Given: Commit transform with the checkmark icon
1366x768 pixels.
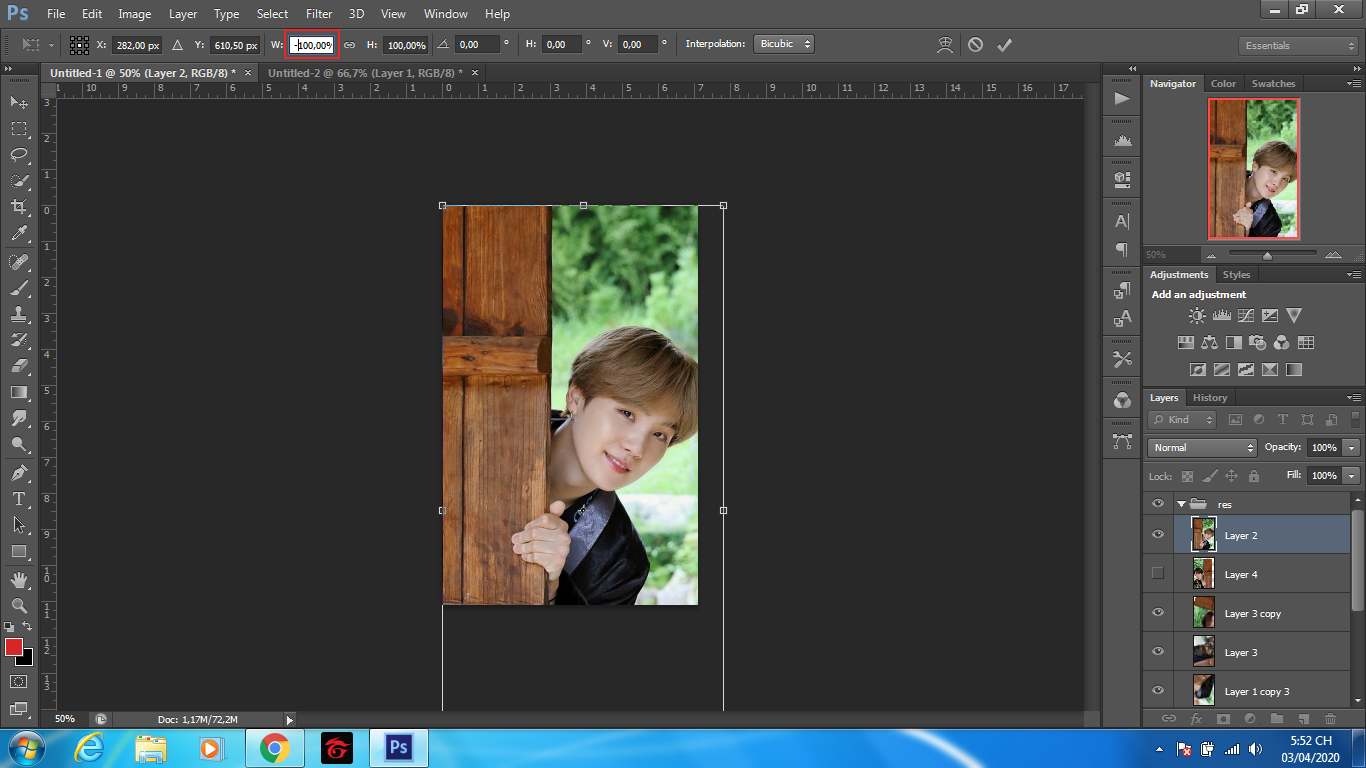Looking at the screenshot, I should point(1004,45).
